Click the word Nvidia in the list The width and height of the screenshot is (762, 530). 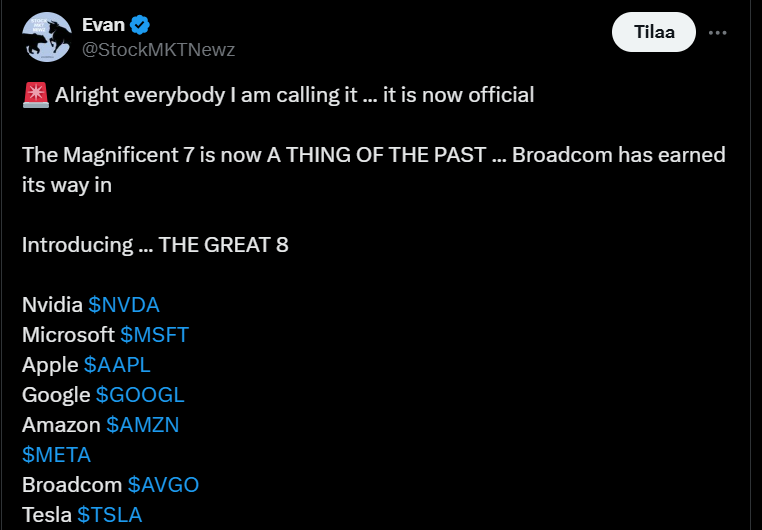click(52, 305)
